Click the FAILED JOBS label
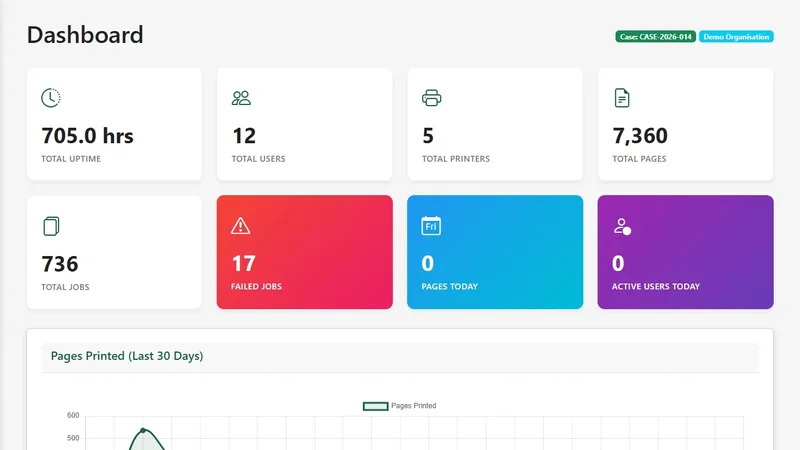Viewport: 800px width, 450px height. pos(256,286)
